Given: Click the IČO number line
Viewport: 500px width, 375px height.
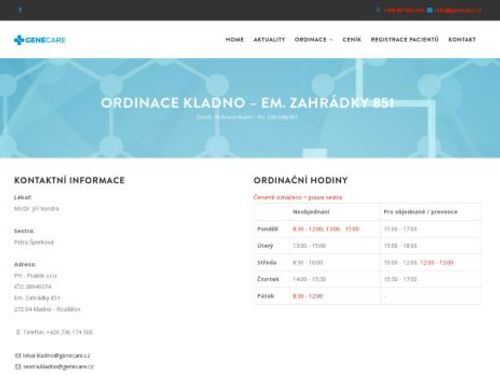Looking at the screenshot, I should pos(33,287).
